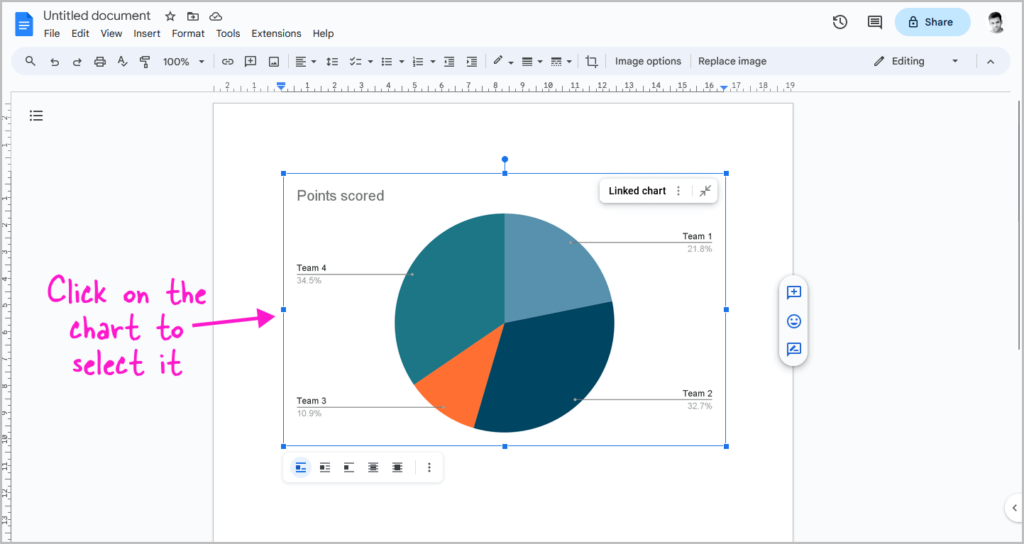The height and width of the screenshot is (544, 1024).
Task: Click the Replace image button
Action: (x=732, y=61)
